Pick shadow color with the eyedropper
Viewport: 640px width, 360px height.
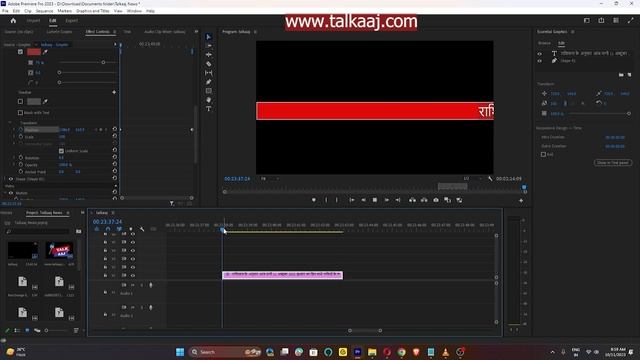coord(45,101)
